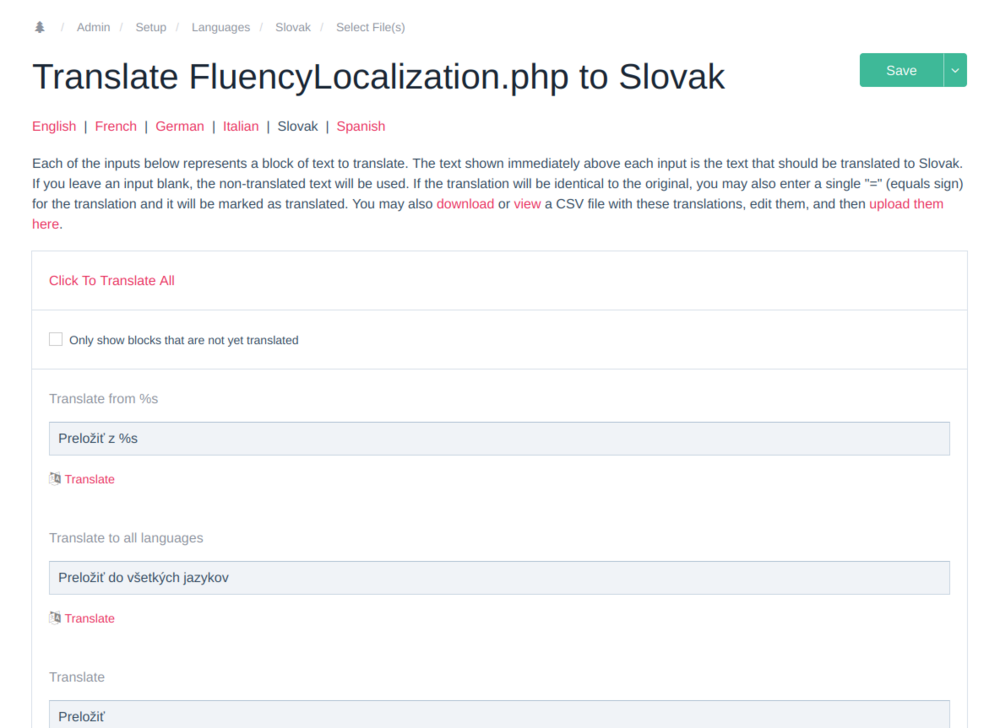Check 'Only show blocks not yet translated'

[x=56, y=340]
